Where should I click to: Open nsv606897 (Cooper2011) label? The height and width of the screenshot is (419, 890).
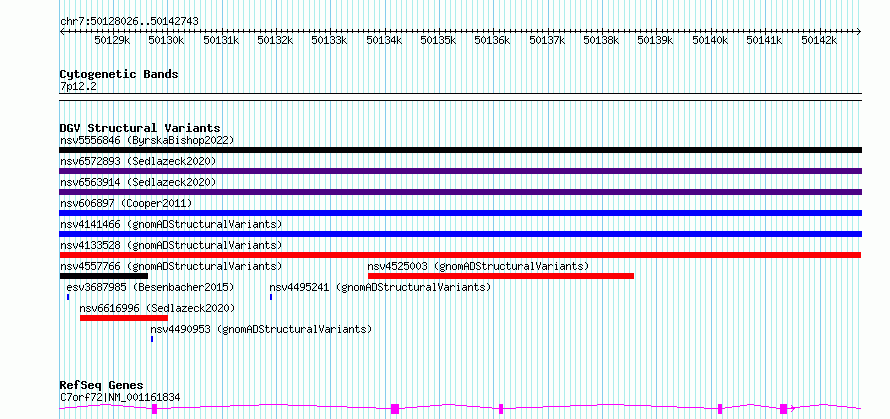click(x=126, y=203)
